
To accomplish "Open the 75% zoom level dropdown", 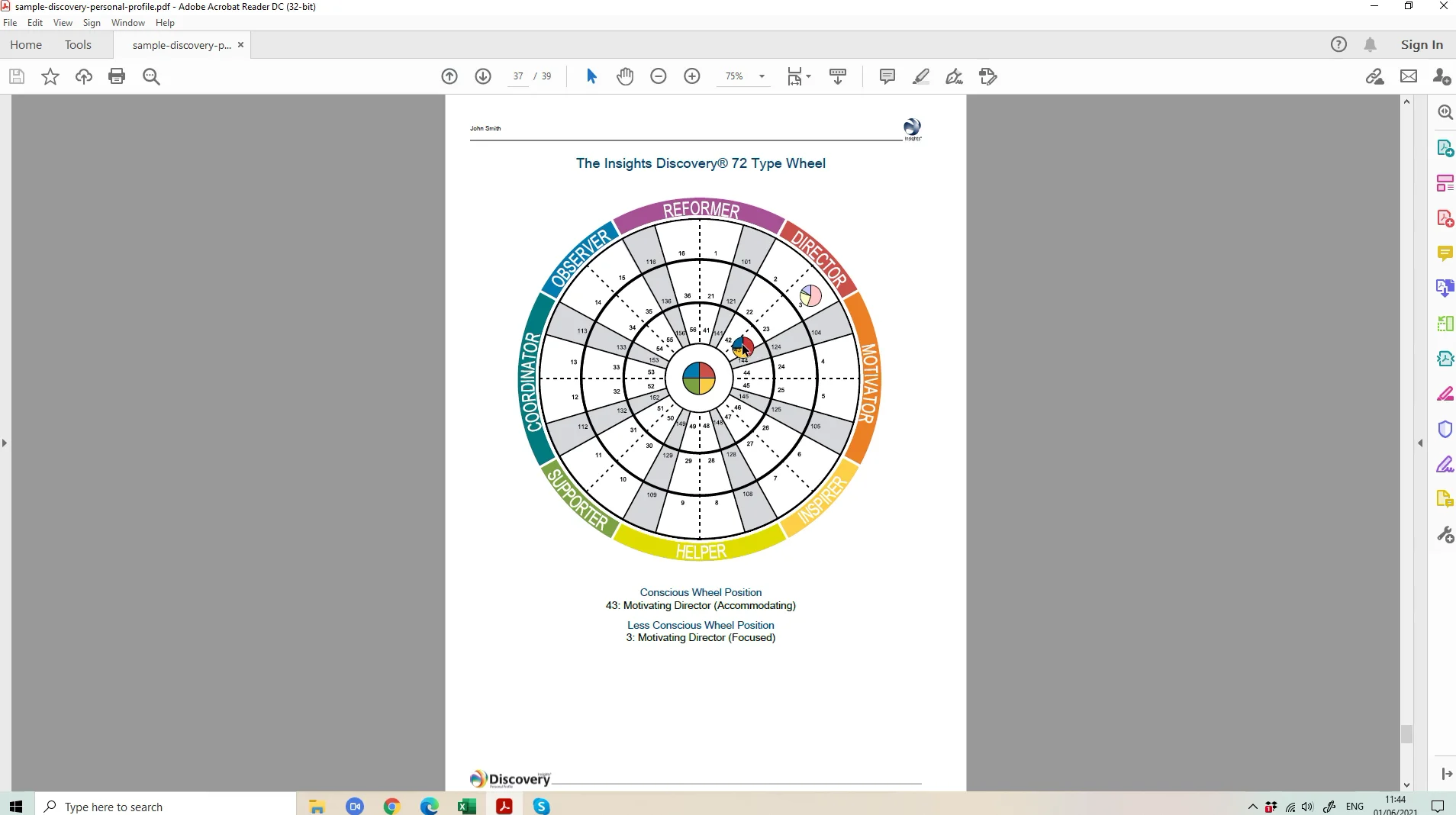I will pos(744,76).
